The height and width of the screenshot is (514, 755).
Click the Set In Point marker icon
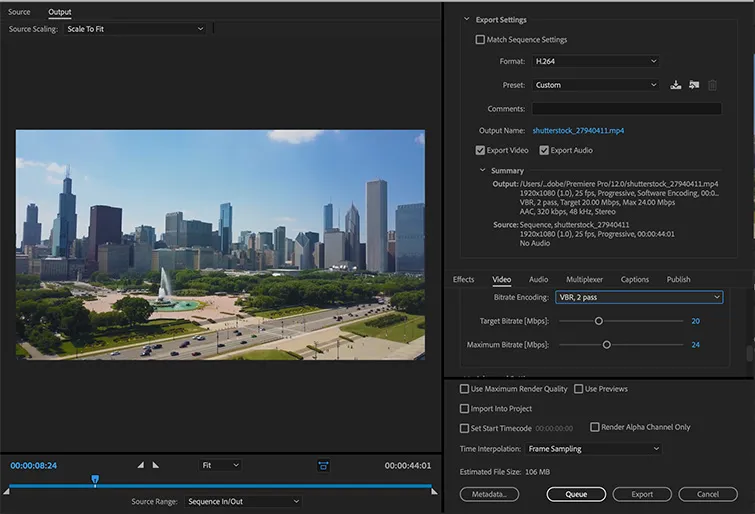pos(141,465)
